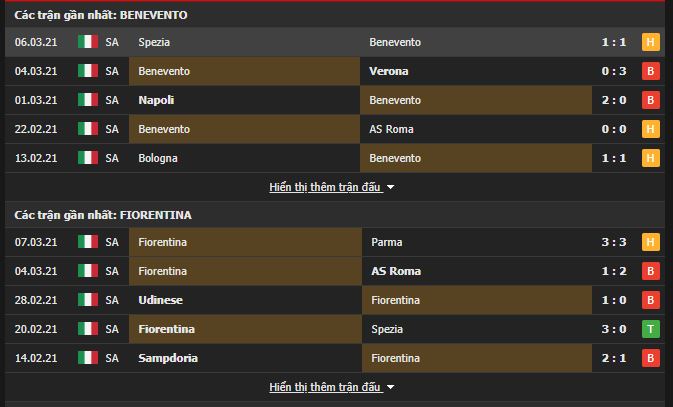
Task: Click Italy flag on the 14.02.21 Sampdoria row
Action: tap(88, 358)
